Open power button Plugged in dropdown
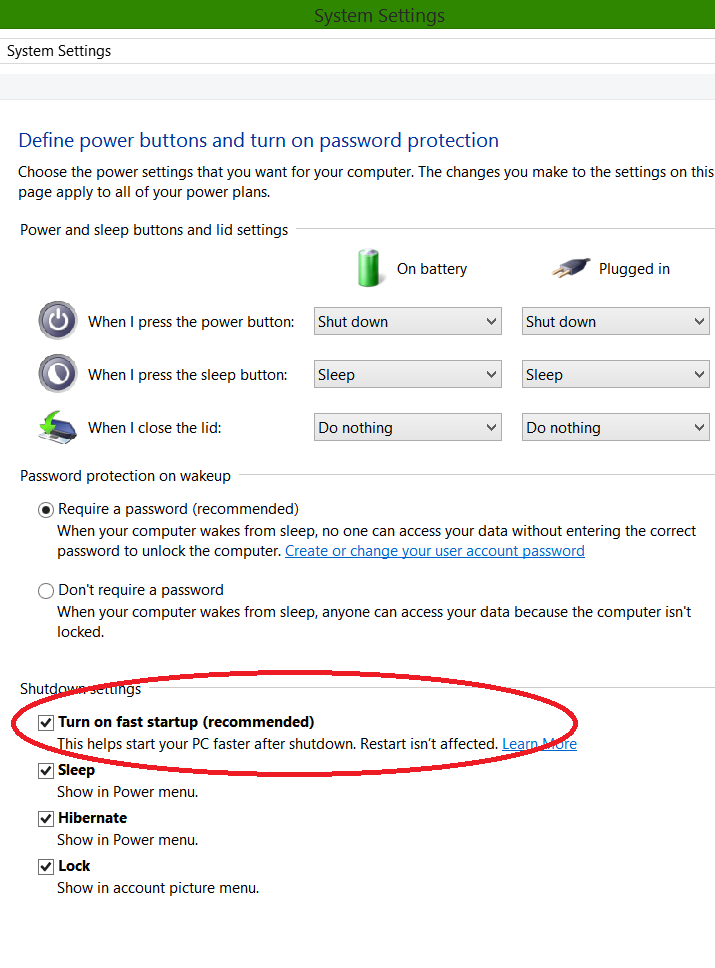This screenshot has width=715, height=968. (x=615, y=322)
